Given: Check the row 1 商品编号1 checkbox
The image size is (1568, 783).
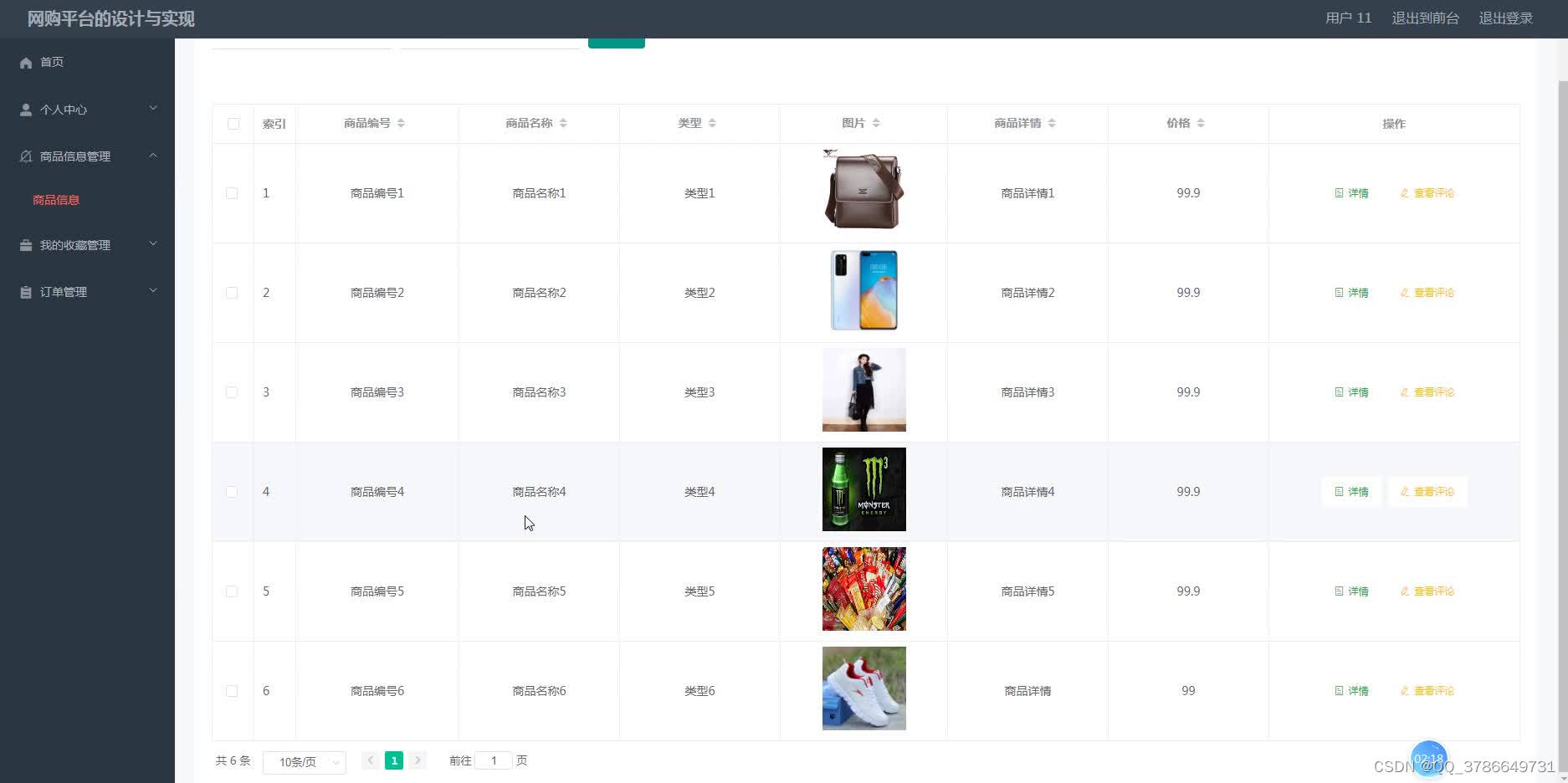Looking at the screenshot, I should [x=232, y=193].
